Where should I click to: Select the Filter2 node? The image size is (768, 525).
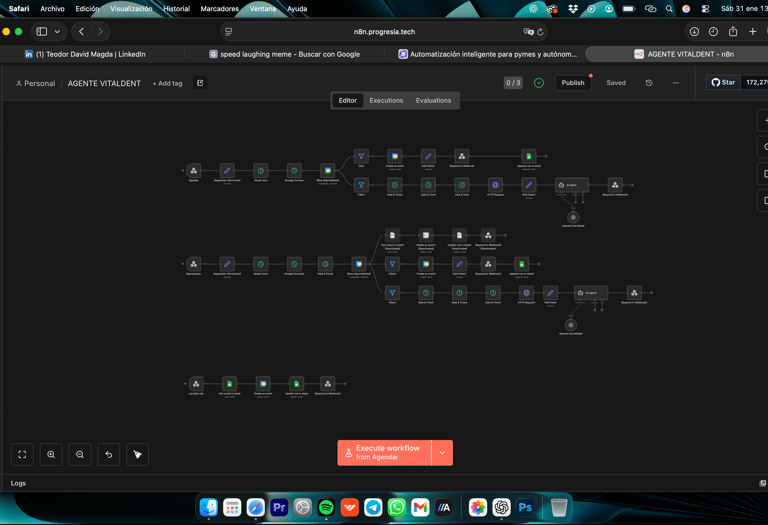click(x=392, y=264)
